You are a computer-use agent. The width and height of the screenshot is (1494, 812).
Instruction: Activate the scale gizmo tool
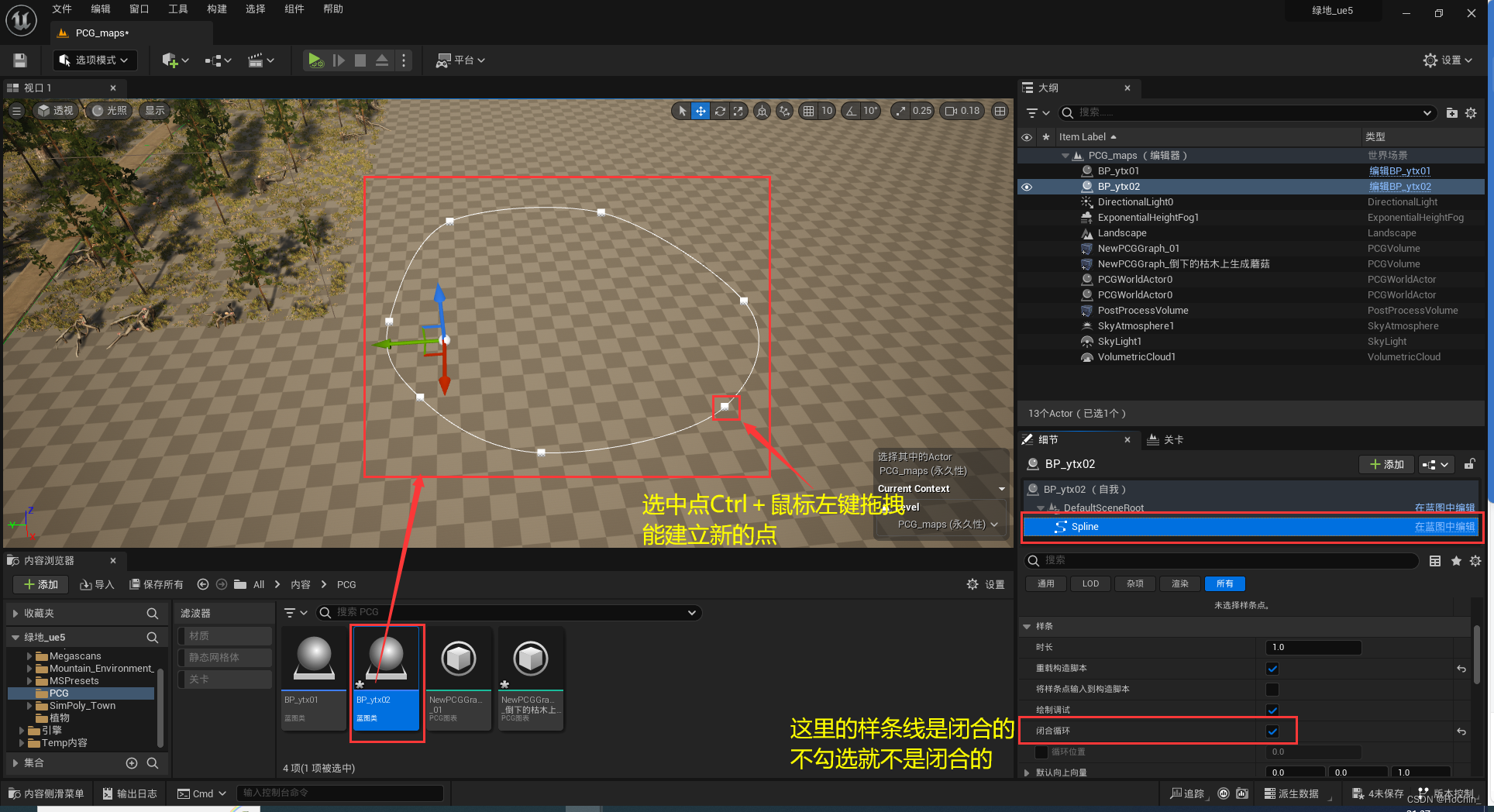click(738, 111)
